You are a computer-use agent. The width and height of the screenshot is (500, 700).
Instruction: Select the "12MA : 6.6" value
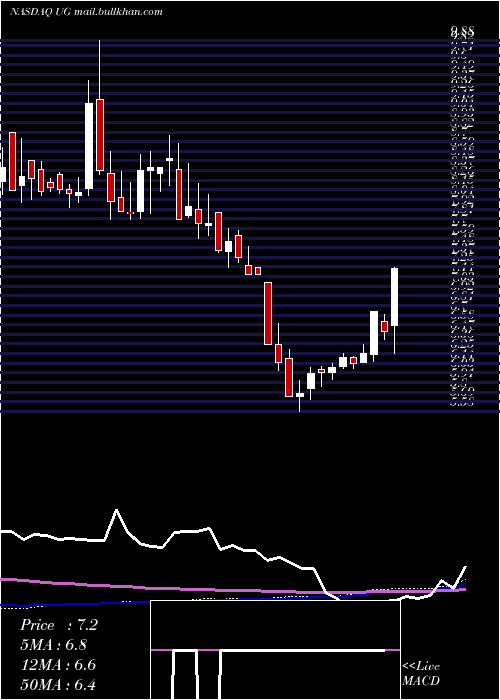57,664
